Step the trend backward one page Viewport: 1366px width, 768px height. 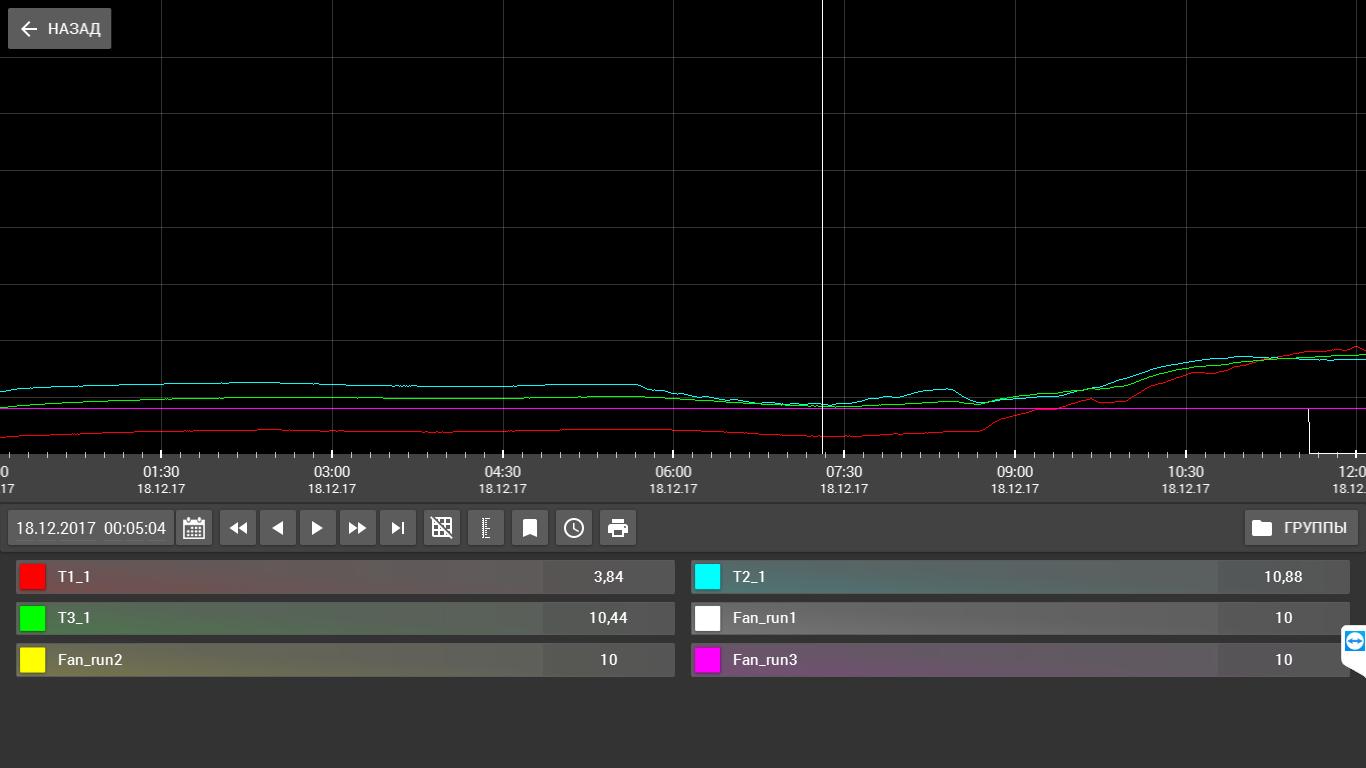278,528
